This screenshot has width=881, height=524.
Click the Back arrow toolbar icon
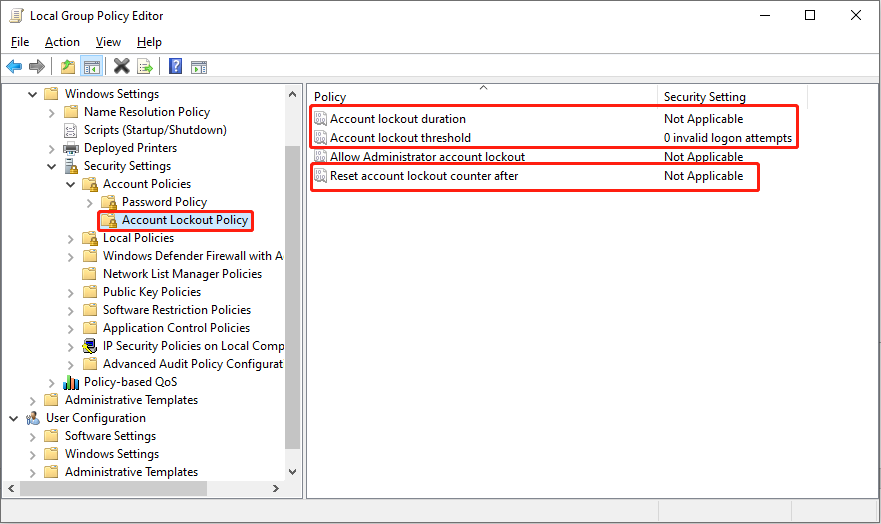click(14, 67)
